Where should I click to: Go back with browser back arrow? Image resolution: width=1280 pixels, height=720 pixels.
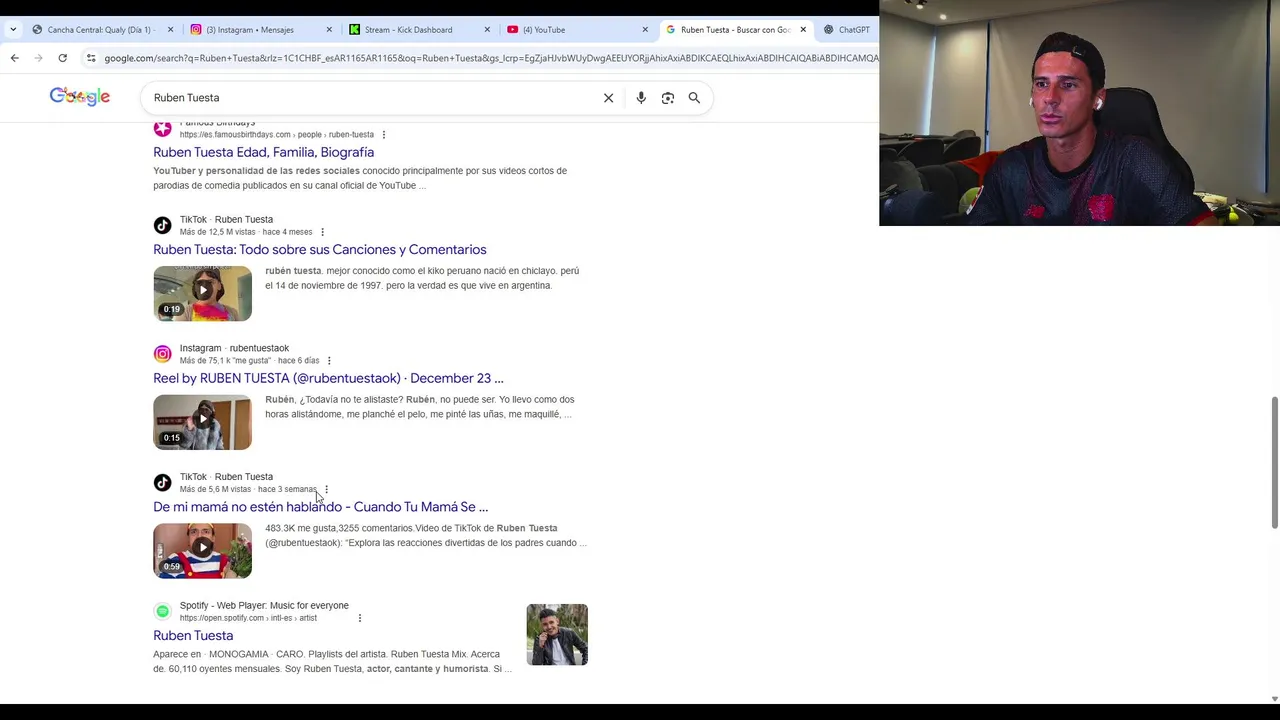(15, 58)
